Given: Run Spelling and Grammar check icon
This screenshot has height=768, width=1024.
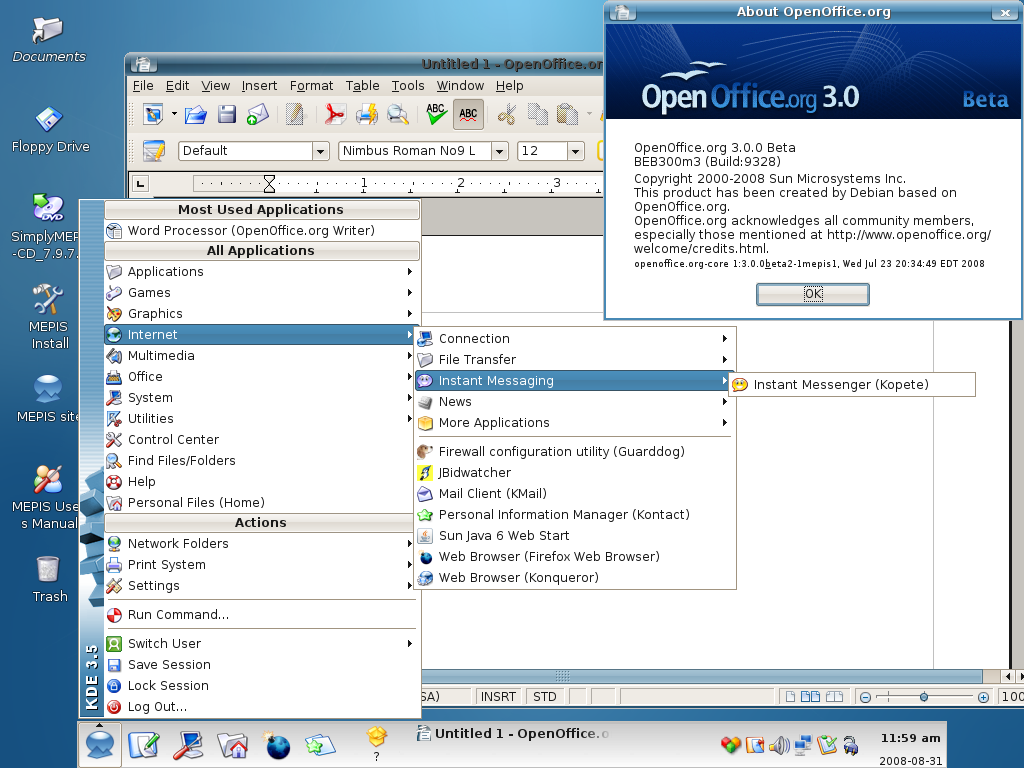Looking at the screenshot, I should 436,114.
